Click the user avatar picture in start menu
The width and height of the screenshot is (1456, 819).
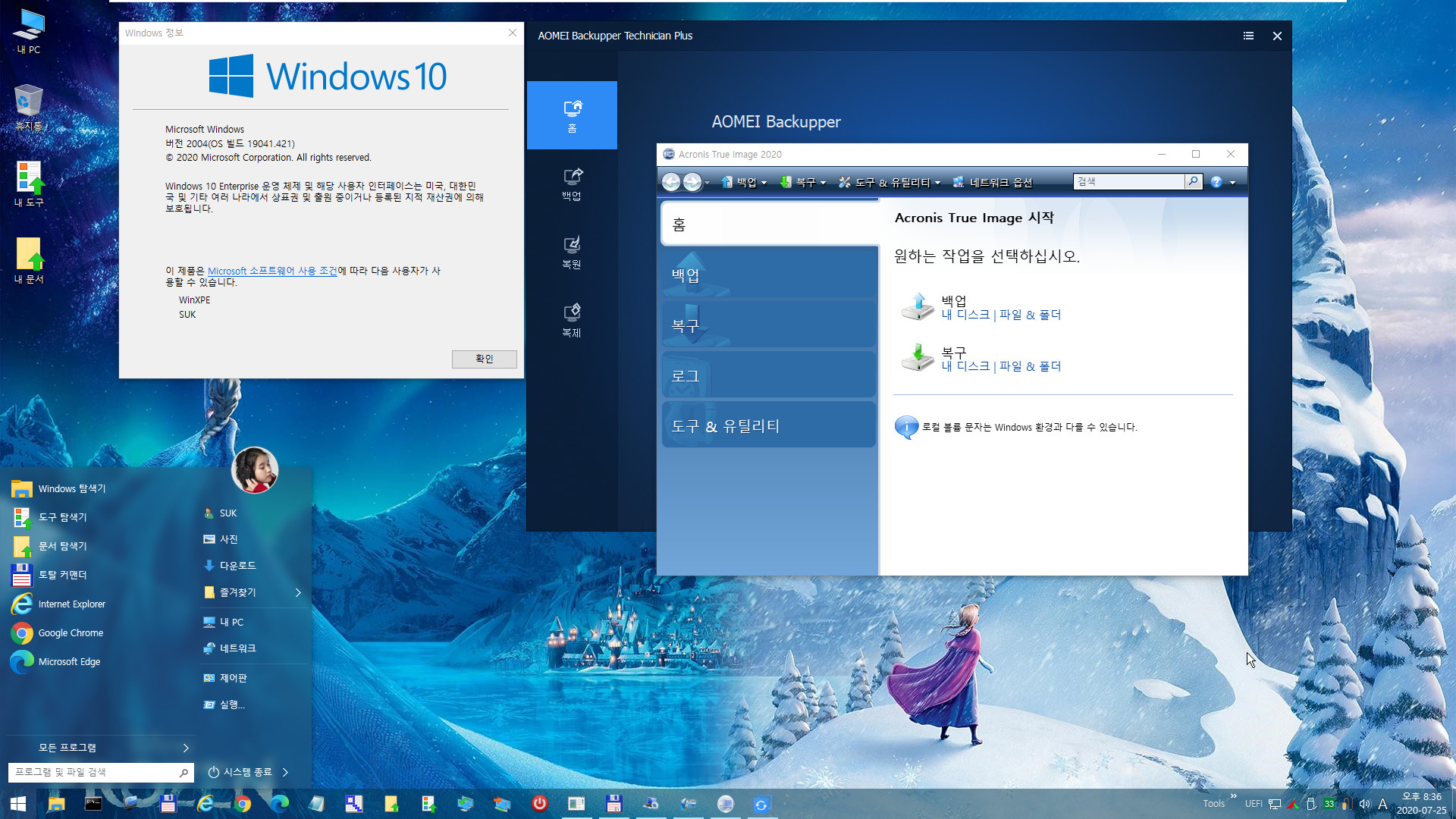pyautogui.click(x=254, y=470)
